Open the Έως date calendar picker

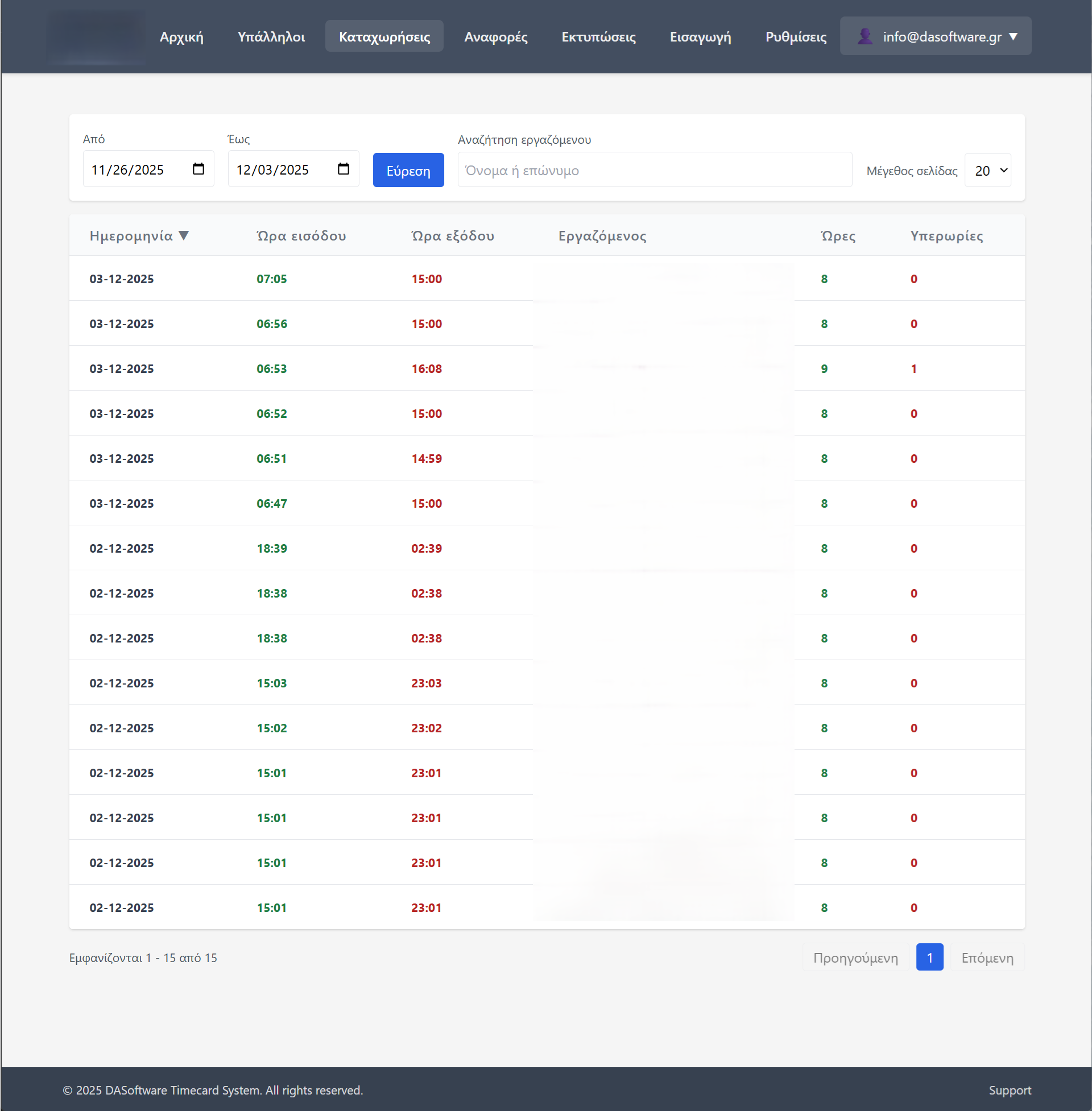pyautogui.click(x=343, y=169)
